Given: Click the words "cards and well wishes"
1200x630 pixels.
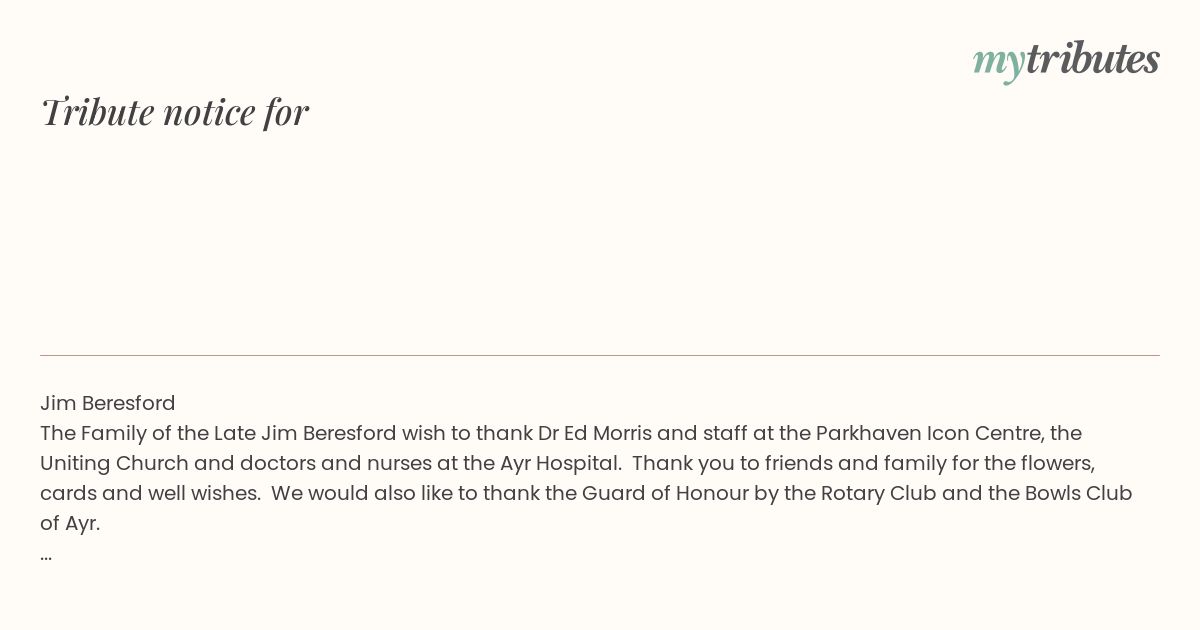Looking at the screenshot, I should pos(150,493).
